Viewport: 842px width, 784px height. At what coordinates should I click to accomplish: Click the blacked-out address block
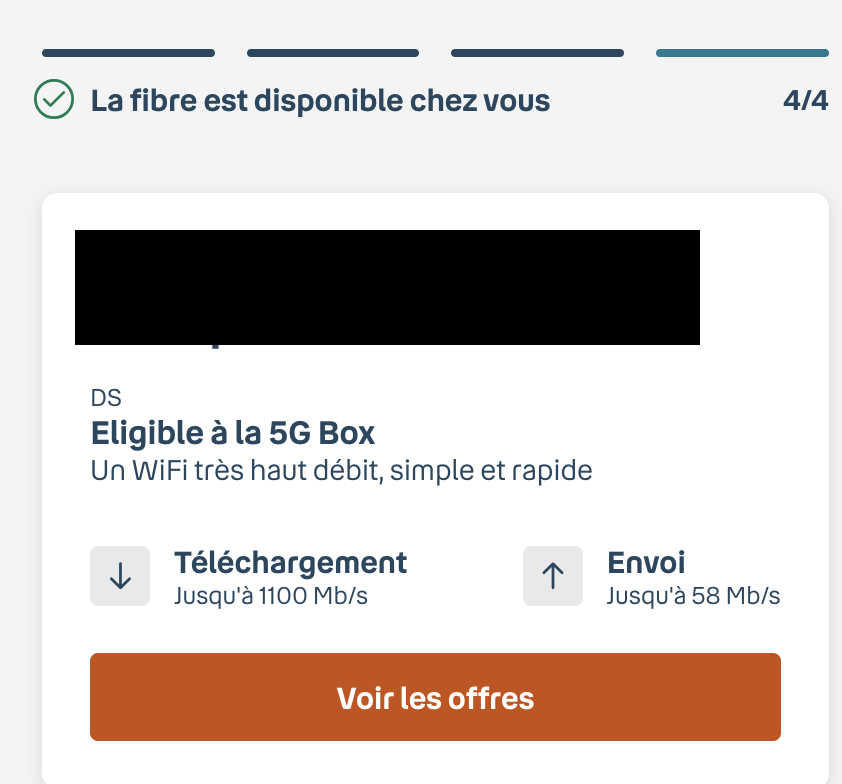coord(387,287)
